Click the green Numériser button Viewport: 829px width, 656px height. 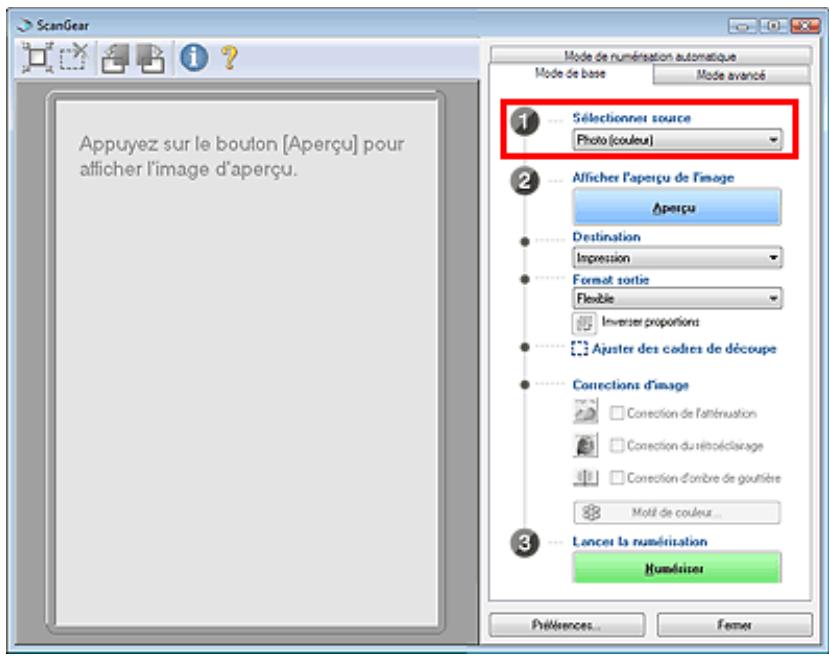[x=677, y=568]
